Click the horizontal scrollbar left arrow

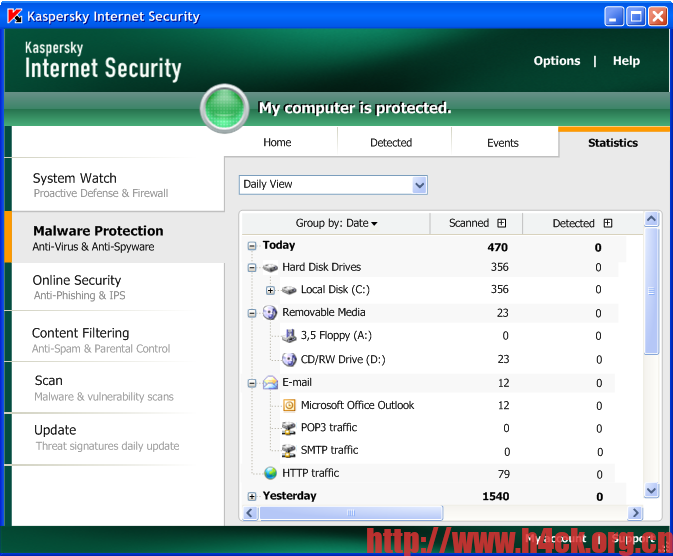click(250, 513)
